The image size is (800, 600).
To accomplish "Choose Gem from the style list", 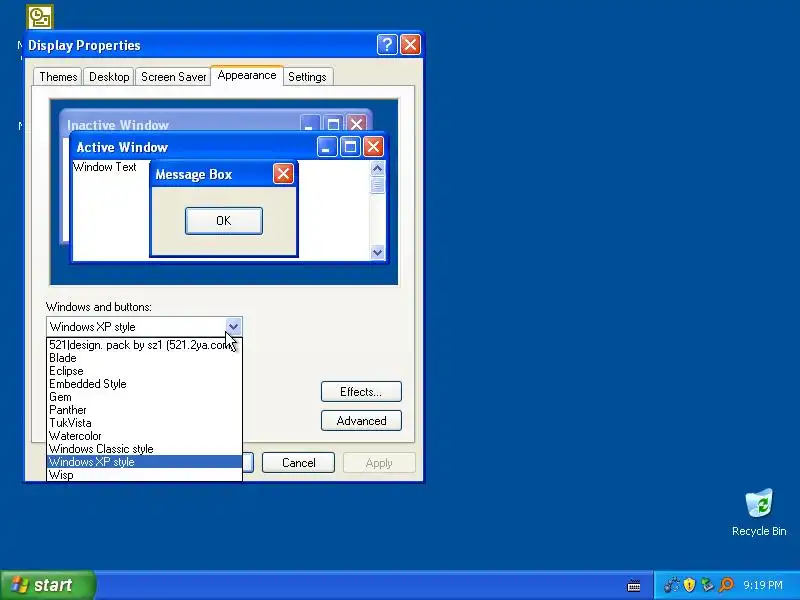I will [x=144, y=397].
